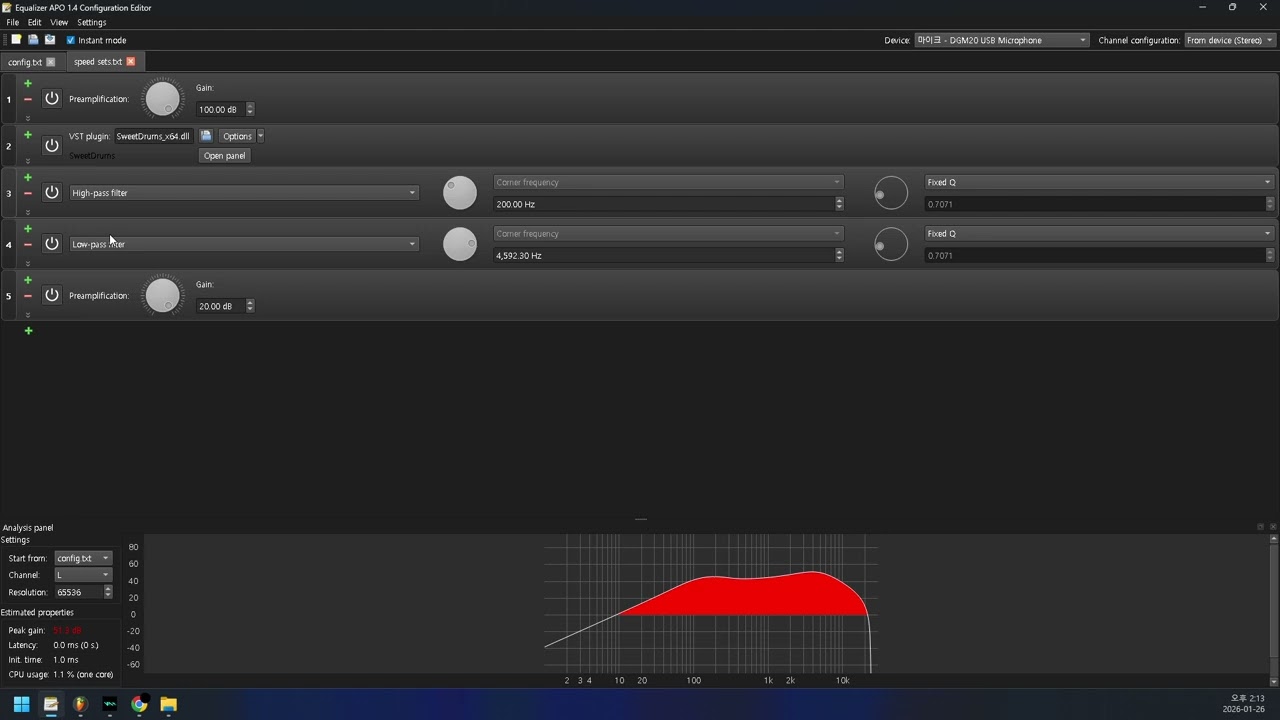
Task: Step the 20.00 dB gain spinner
Action: click(250, 306)
